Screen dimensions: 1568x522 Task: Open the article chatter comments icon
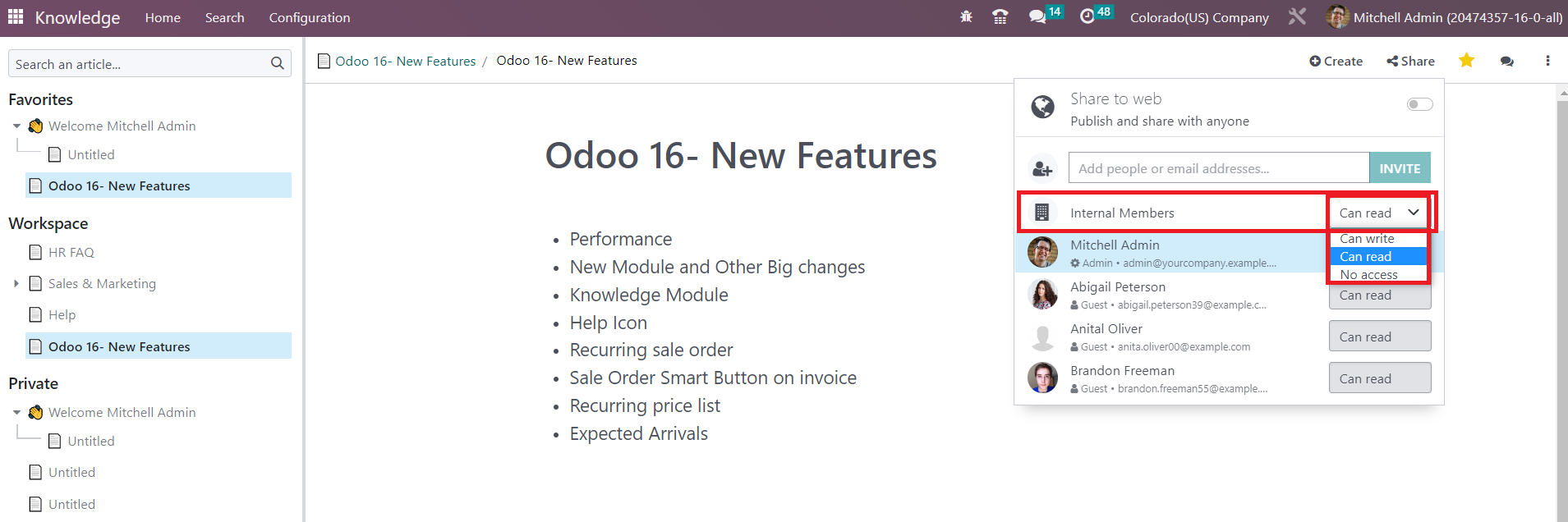pyautogui.click(x=1506, y=61)
